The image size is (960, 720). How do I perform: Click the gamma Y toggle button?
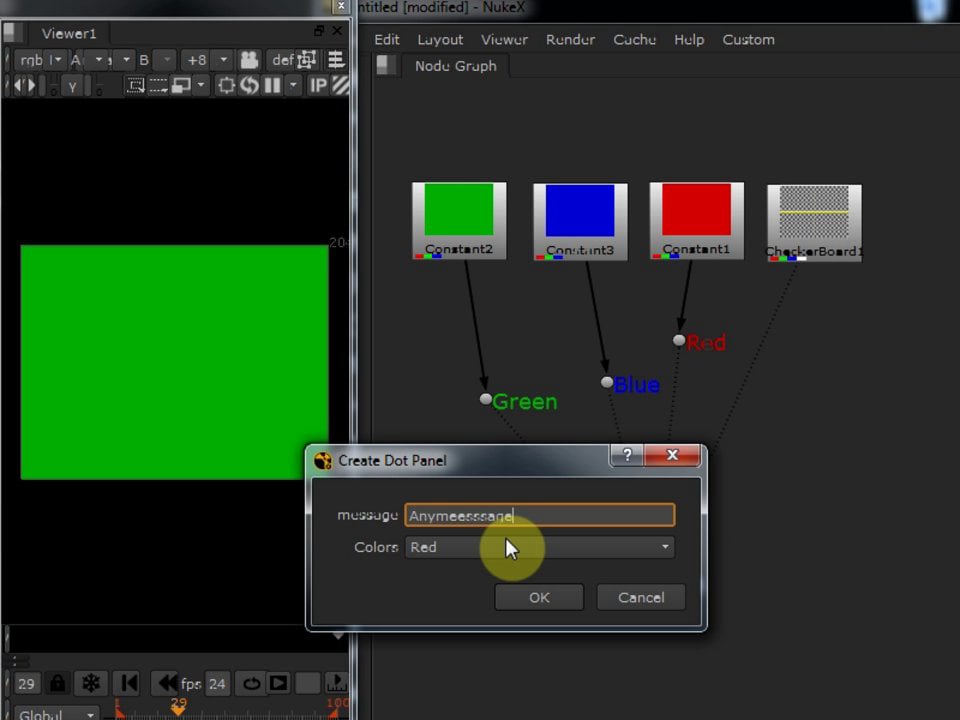72,86
